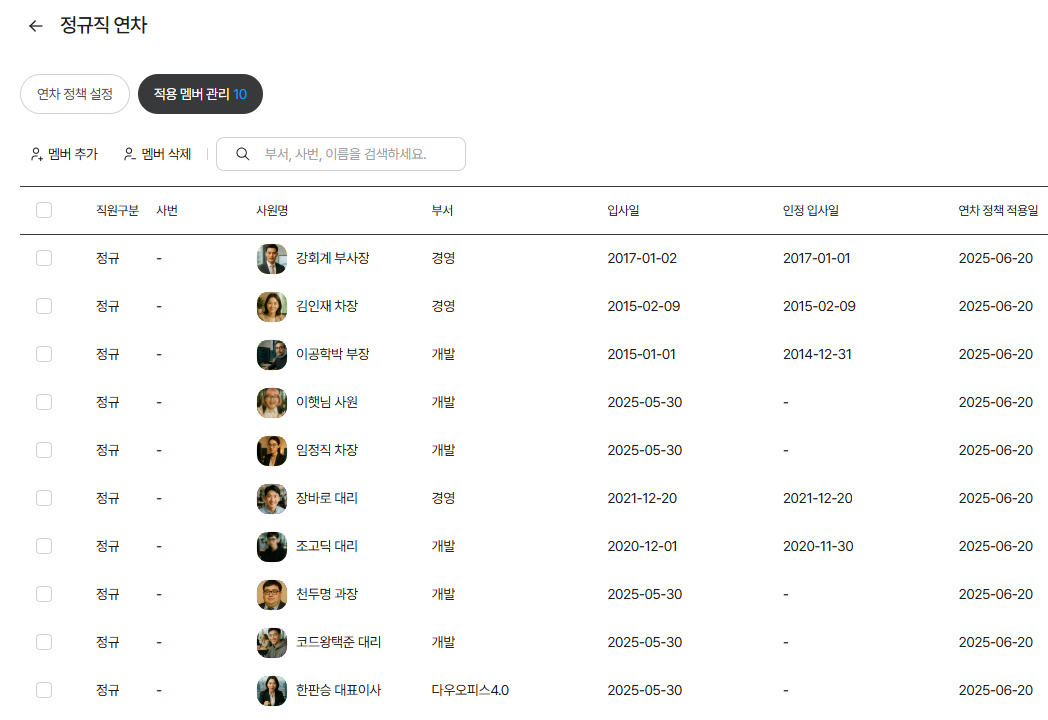The image size is (1048, 720).
Task: Click 강회계 부사장's profile photo
Action: tap(272, 259)
